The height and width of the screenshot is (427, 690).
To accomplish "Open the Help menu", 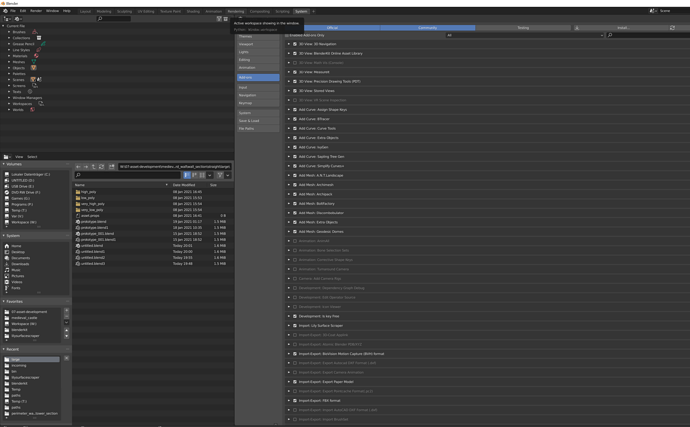I will pyautogui.click(x=66, y=11).
